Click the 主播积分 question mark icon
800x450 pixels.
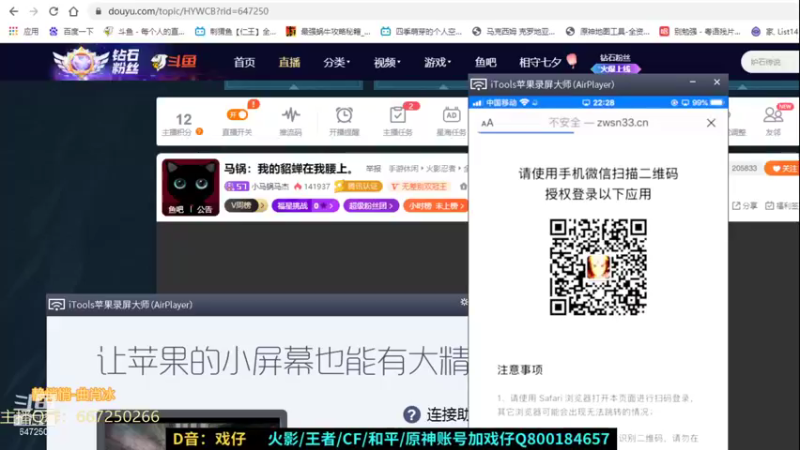tap(199, 132)
